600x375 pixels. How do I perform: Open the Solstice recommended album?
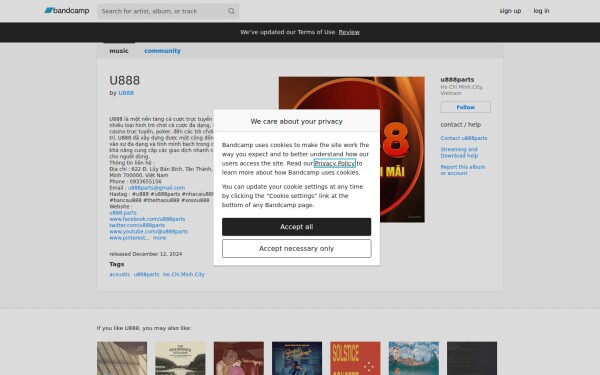pos(355,358)
